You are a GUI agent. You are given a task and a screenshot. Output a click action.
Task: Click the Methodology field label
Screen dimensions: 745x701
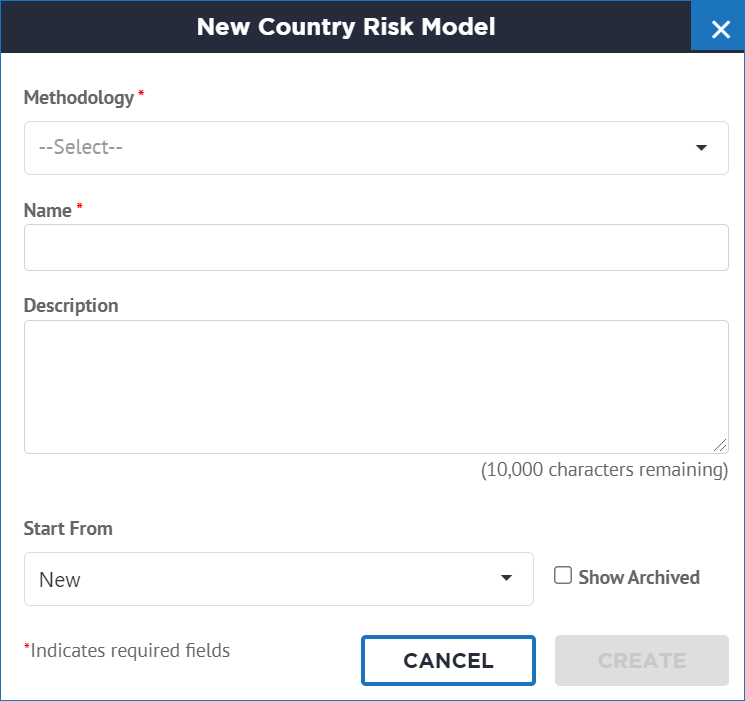pos(79,98)
